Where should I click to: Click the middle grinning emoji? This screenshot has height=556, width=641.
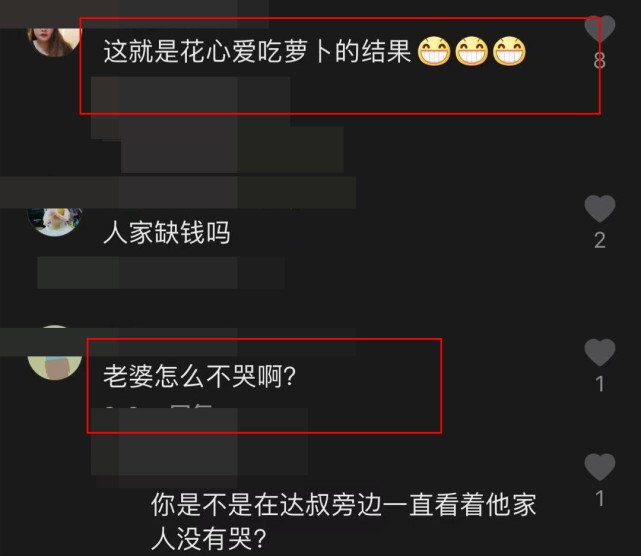472,52
